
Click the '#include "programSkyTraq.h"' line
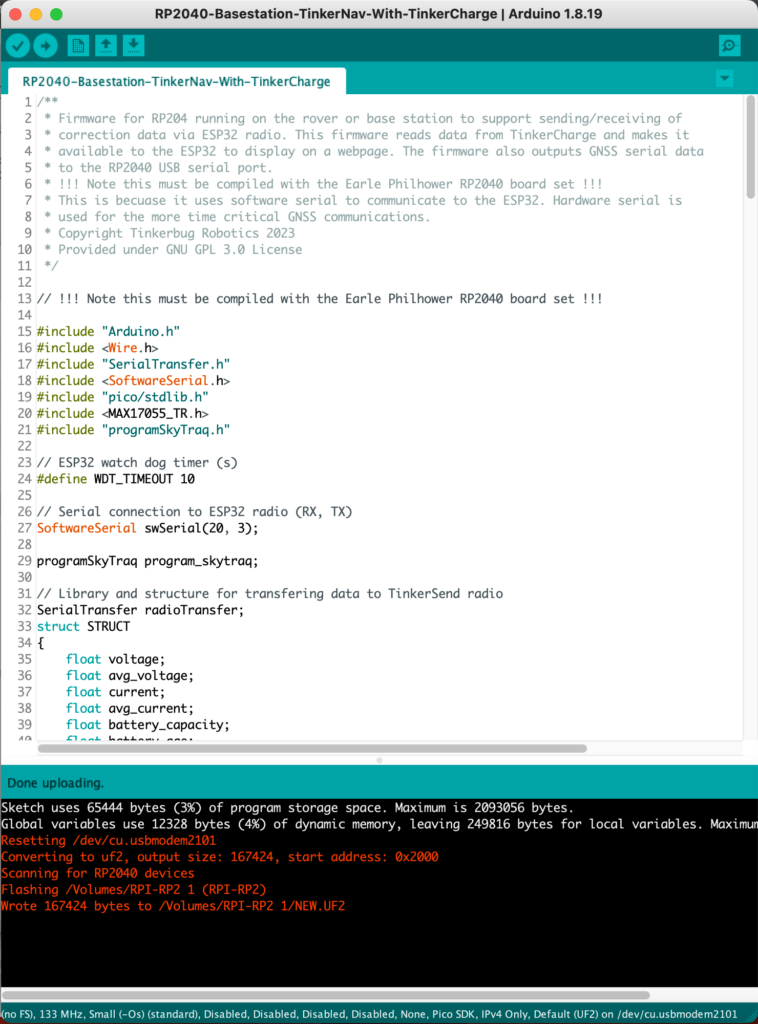pos(133,430)
